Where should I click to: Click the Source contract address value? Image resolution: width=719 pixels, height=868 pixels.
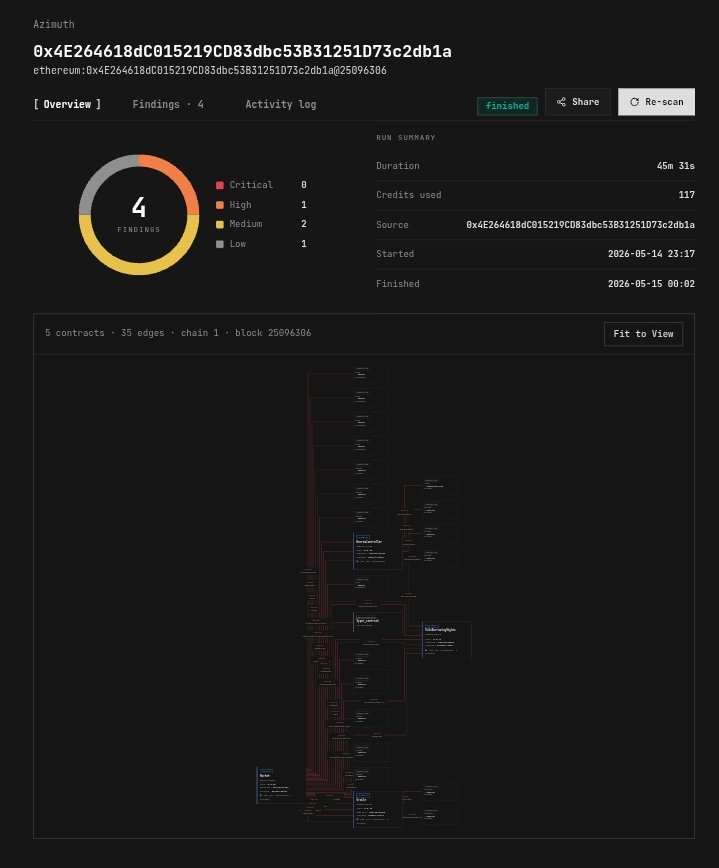[x=580, y=225]
